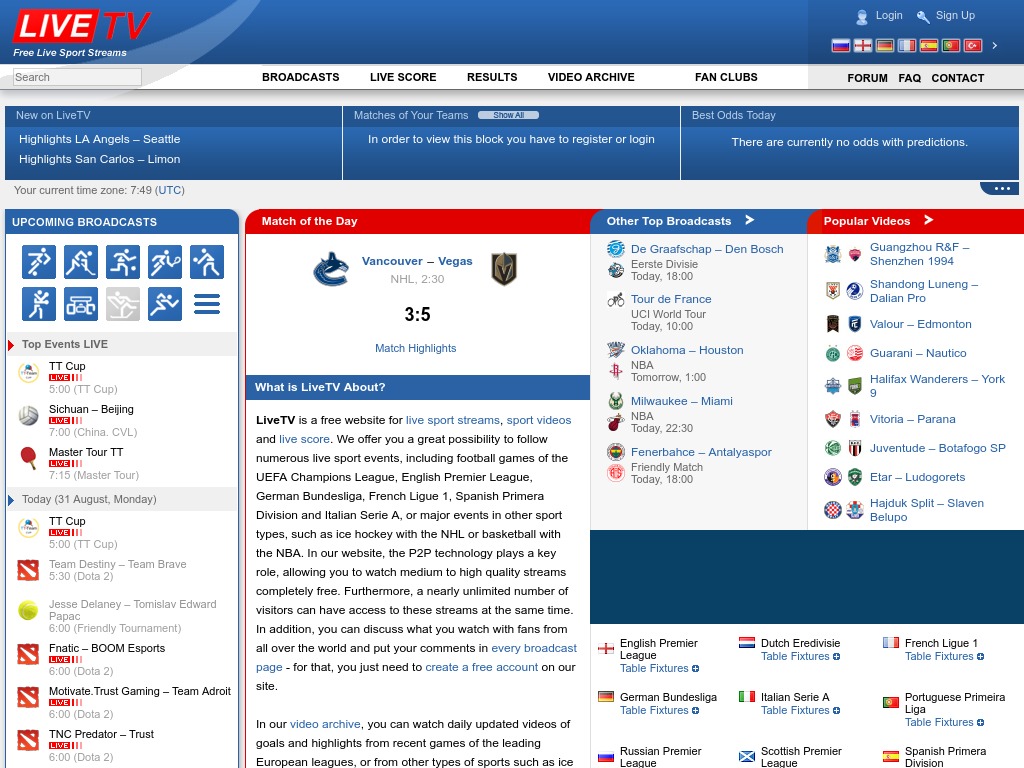Viewport: 1024px width, 768px height.
Task: Click the Sign Up key icon
Action: 923,16
